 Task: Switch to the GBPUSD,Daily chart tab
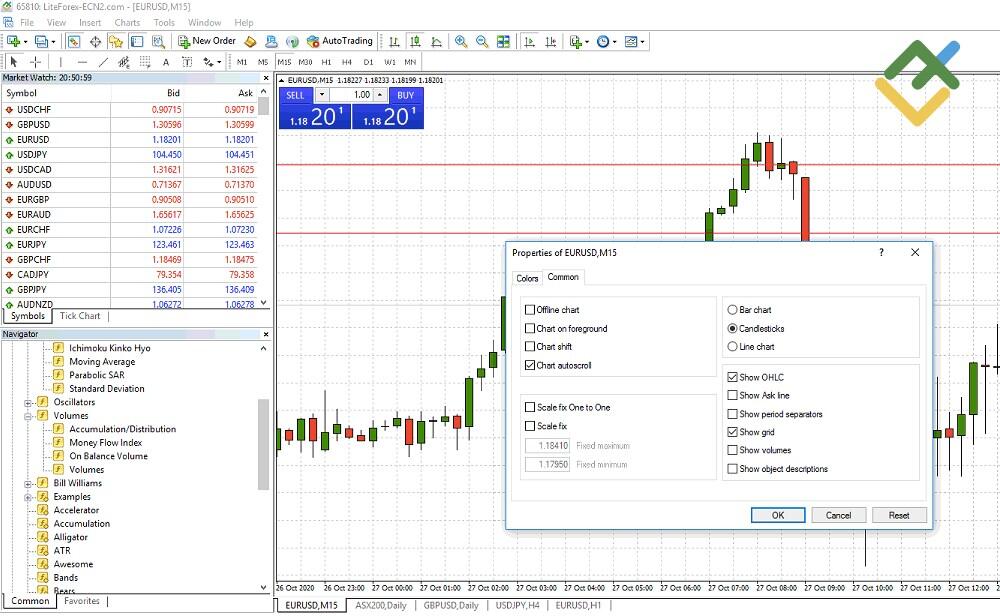[449, 605]
